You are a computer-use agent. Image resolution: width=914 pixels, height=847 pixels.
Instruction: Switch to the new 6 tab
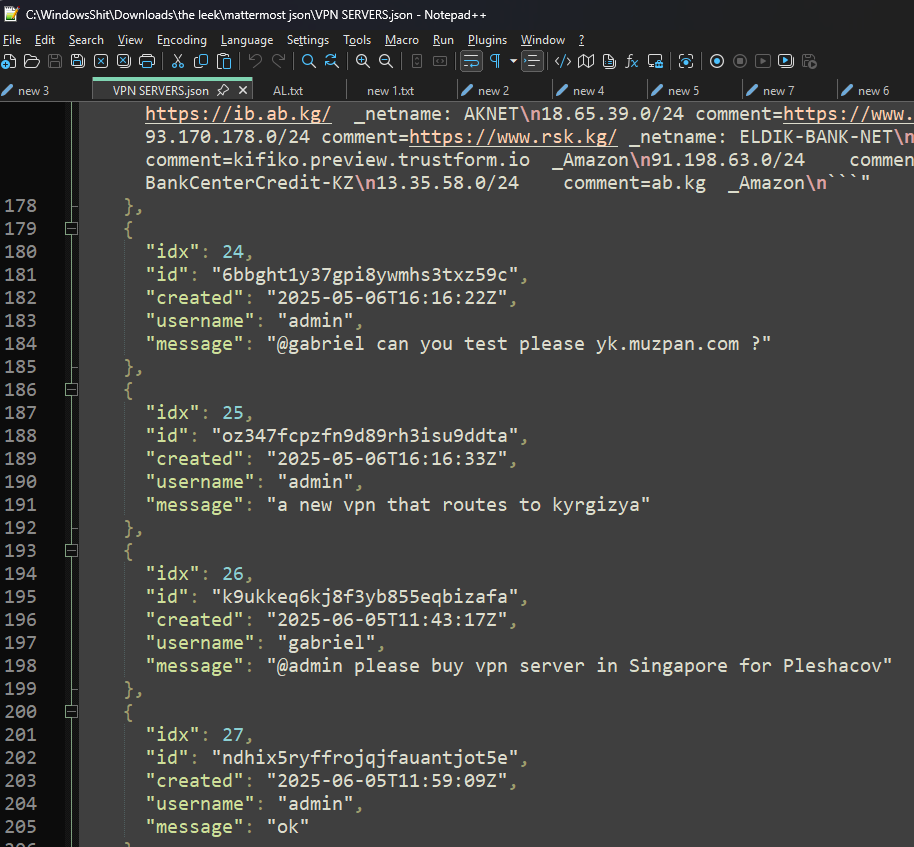873,91
